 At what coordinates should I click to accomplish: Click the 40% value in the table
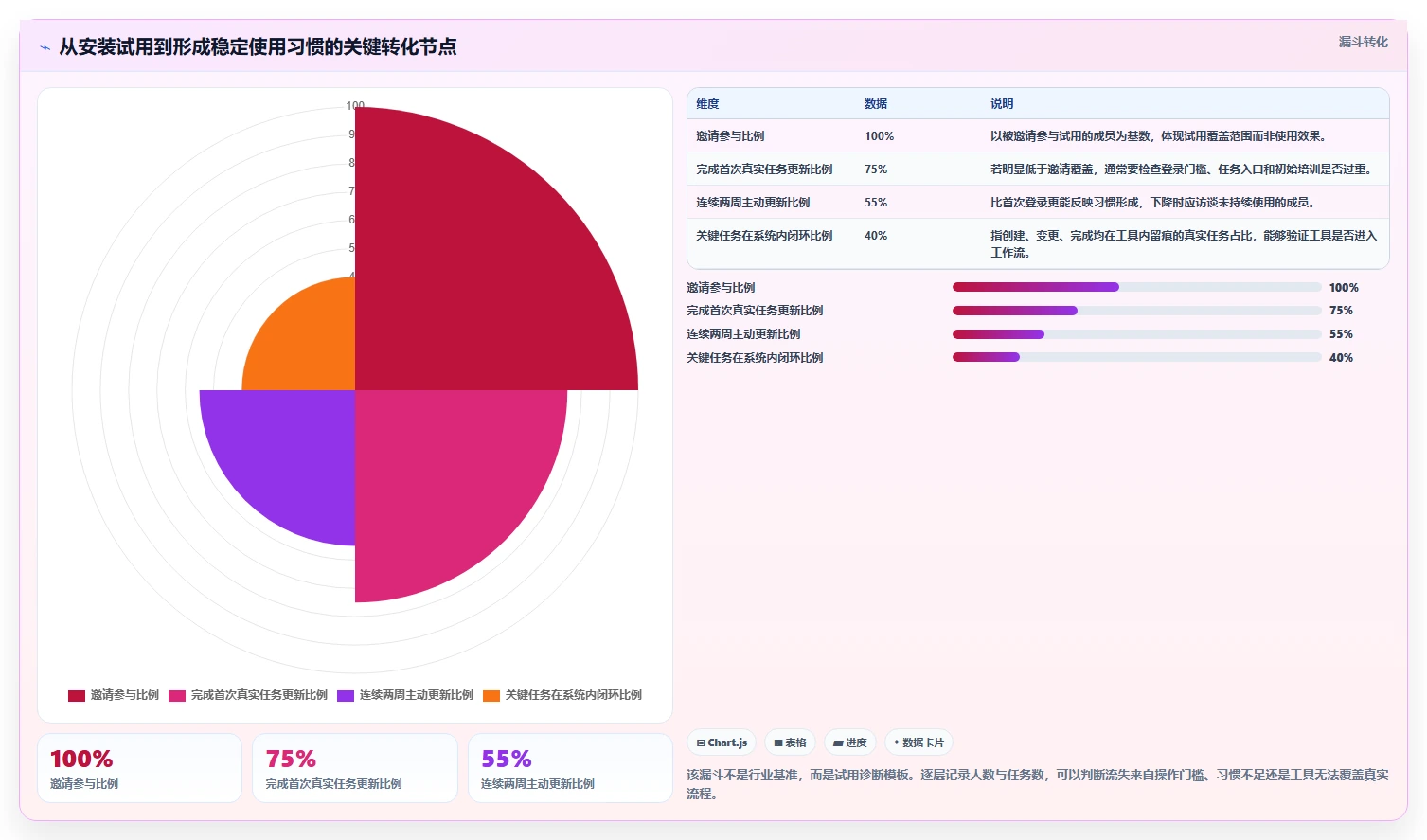point(876,236)
